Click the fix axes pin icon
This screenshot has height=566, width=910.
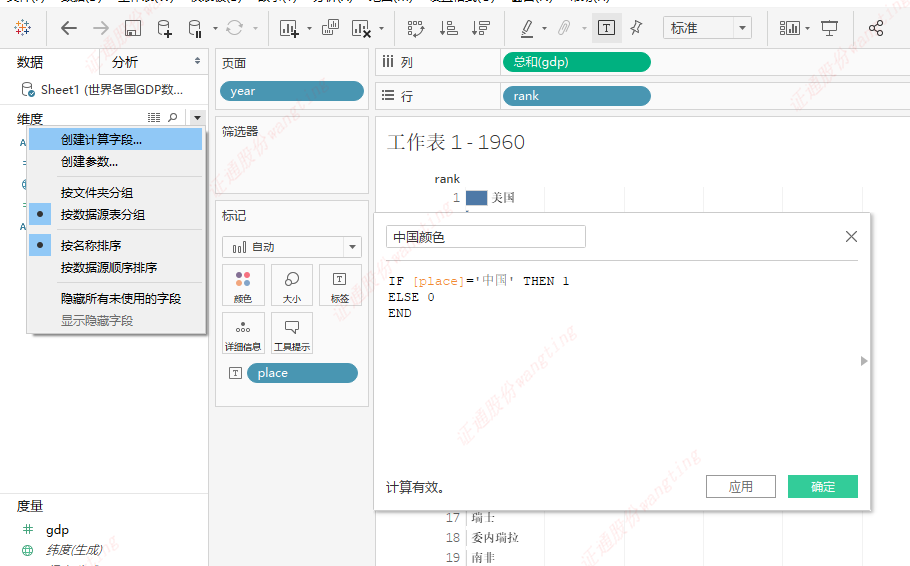pyautogui.click(x=637, y=27)
